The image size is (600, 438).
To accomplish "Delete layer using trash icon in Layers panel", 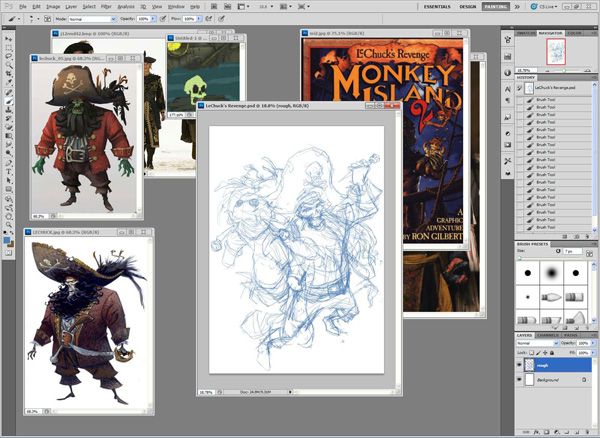I will (x=588, y=432).
